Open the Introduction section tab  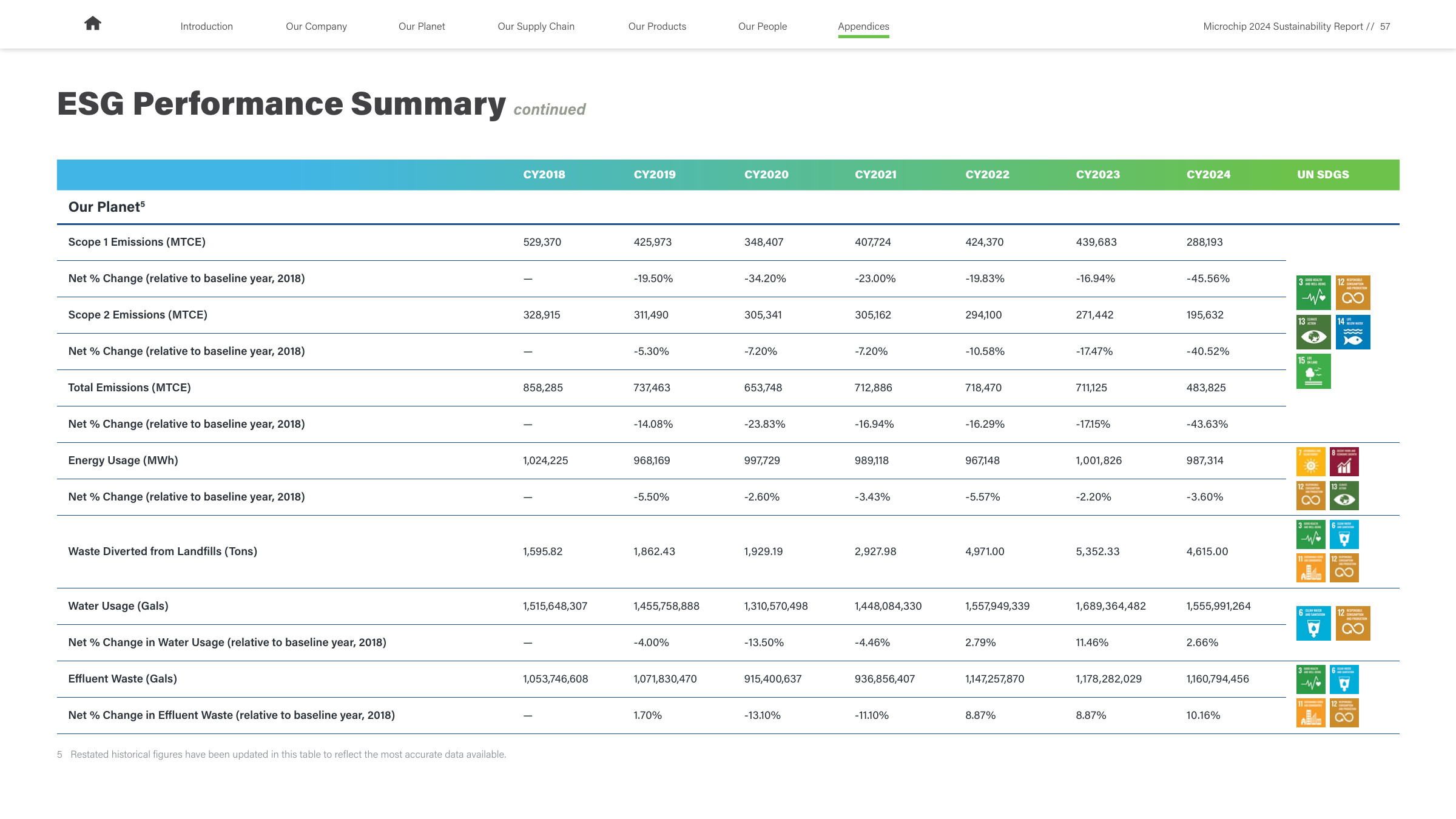point(206,26)
